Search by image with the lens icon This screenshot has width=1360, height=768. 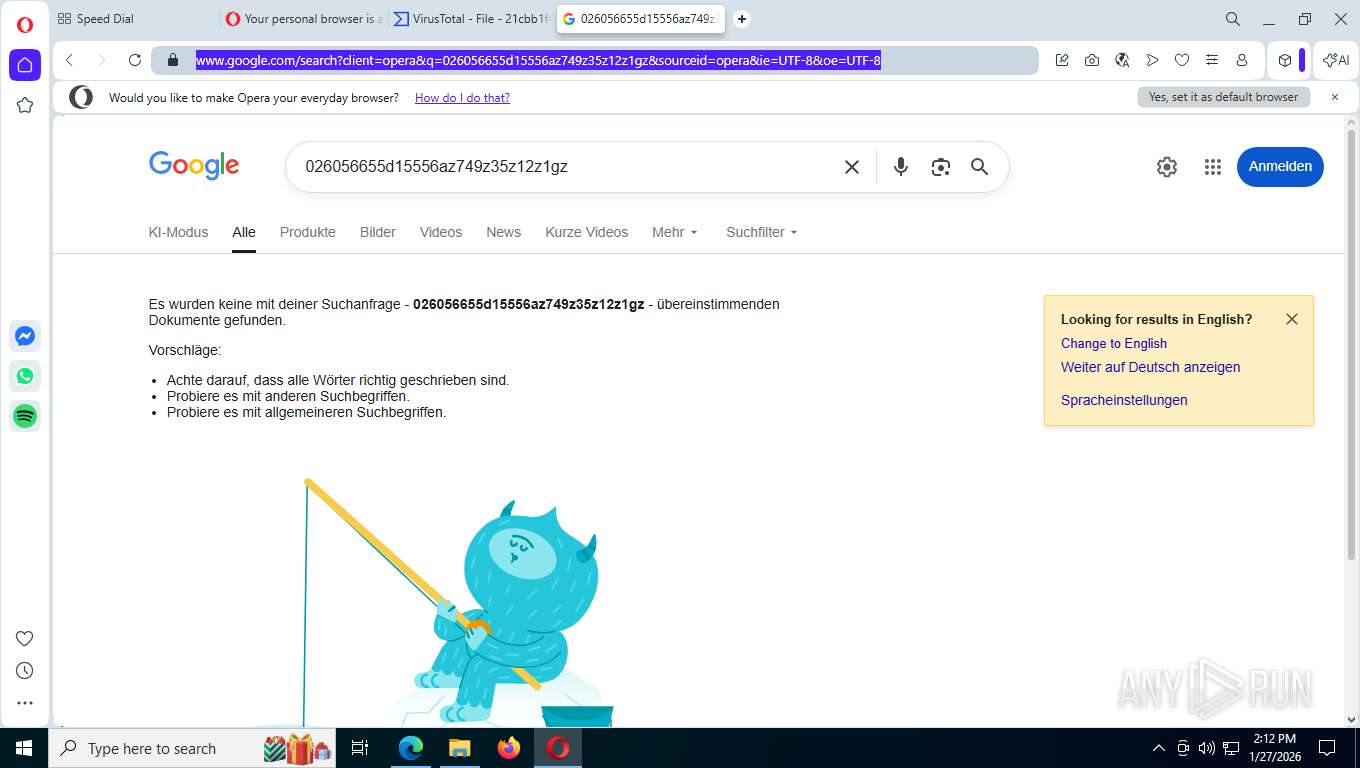[940, 167]
